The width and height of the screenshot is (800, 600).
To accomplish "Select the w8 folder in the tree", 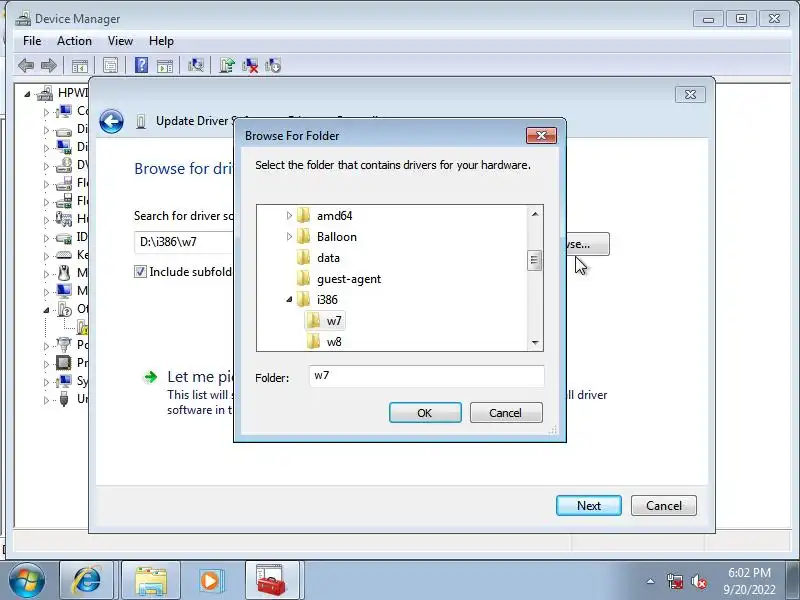I will [334, 342].
